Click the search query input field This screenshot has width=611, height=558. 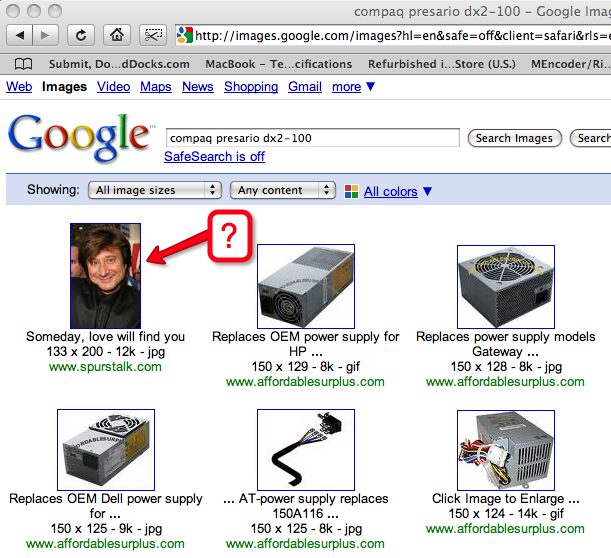point(311,138)
